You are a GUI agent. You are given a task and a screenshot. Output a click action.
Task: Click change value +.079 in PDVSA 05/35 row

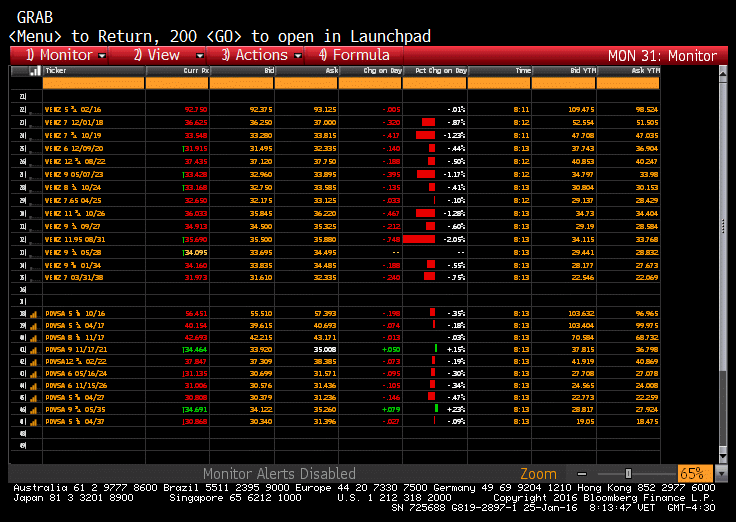click(391, 410)
